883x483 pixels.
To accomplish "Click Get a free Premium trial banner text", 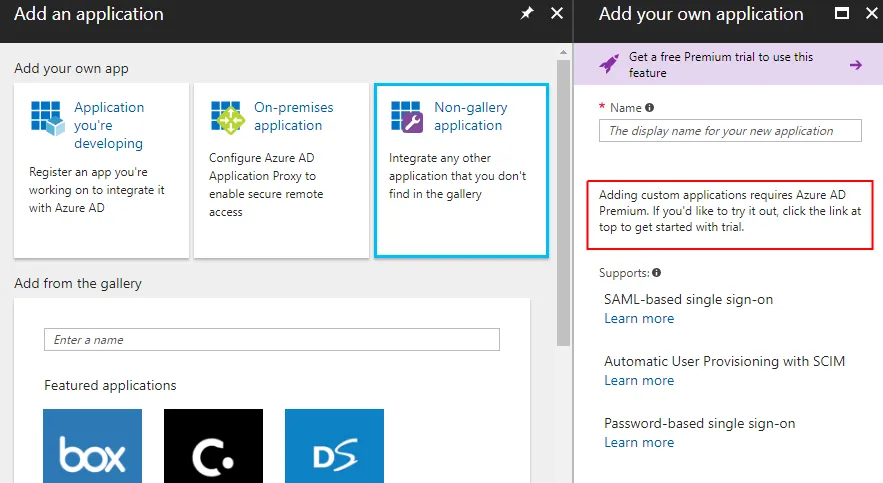I will click(x=721, y=65).
